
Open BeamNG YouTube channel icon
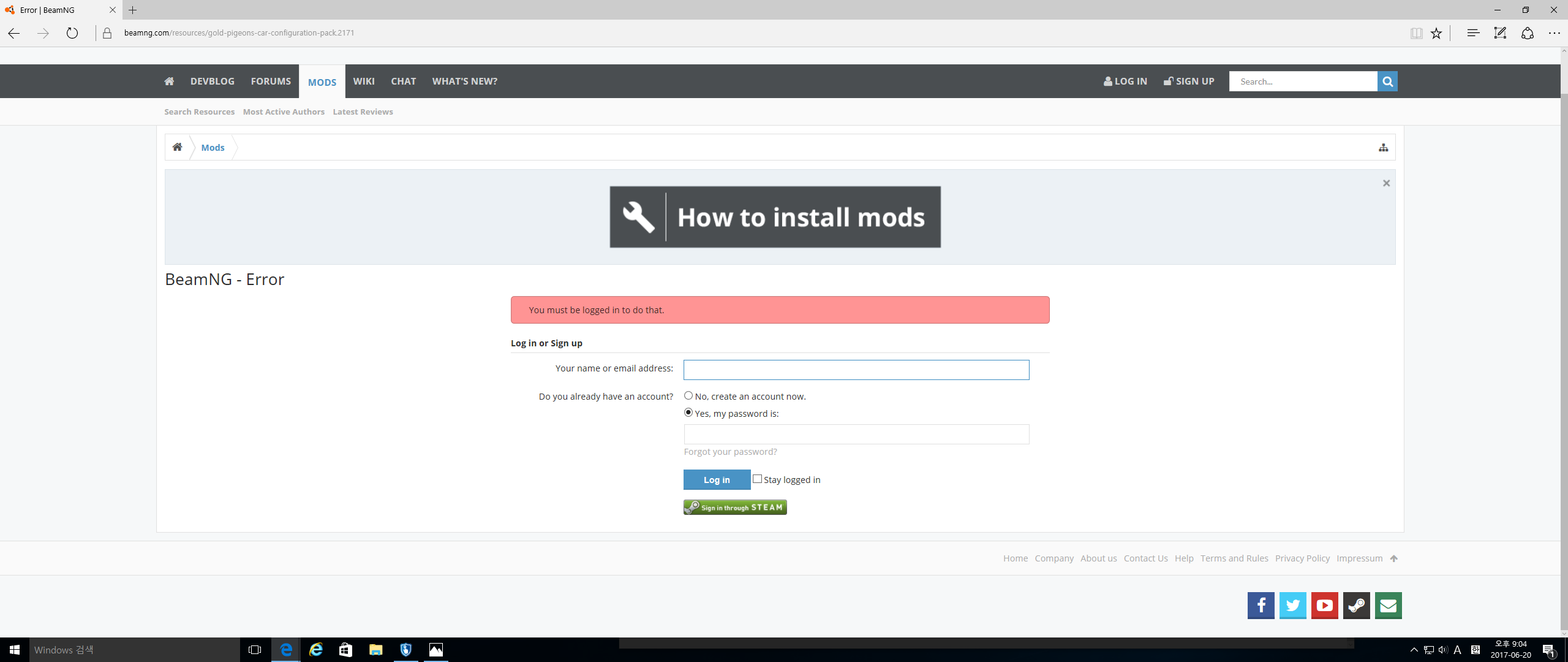[x=1324, y=606]
